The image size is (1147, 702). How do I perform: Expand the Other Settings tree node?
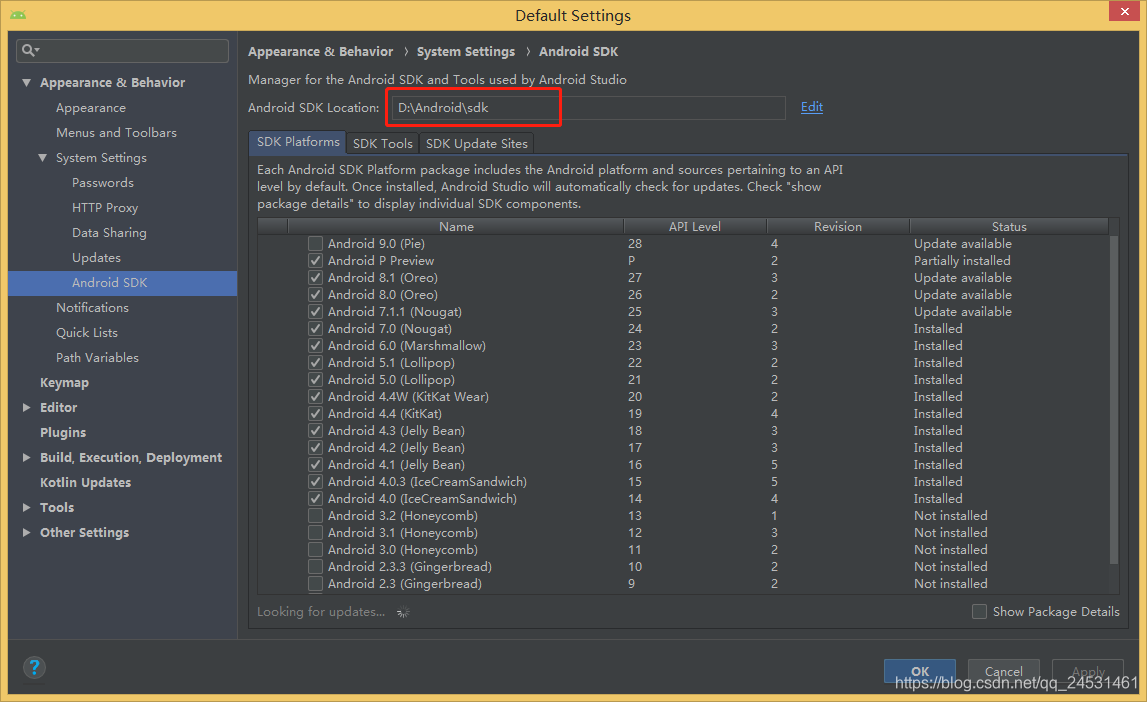click(26, 532)
